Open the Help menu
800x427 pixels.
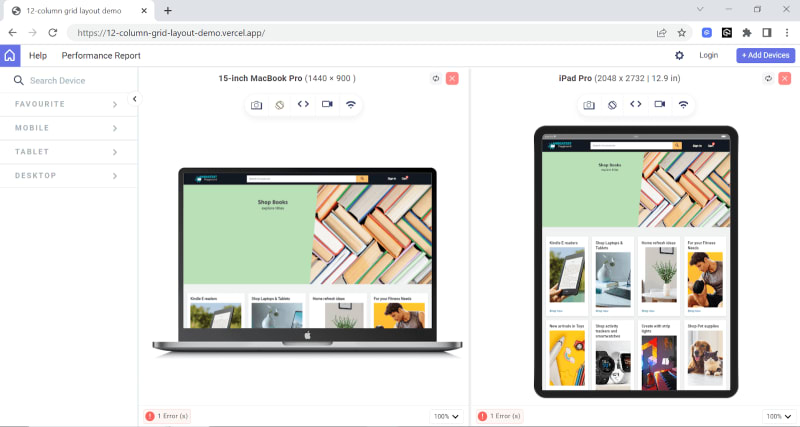[x=38, y=56]
